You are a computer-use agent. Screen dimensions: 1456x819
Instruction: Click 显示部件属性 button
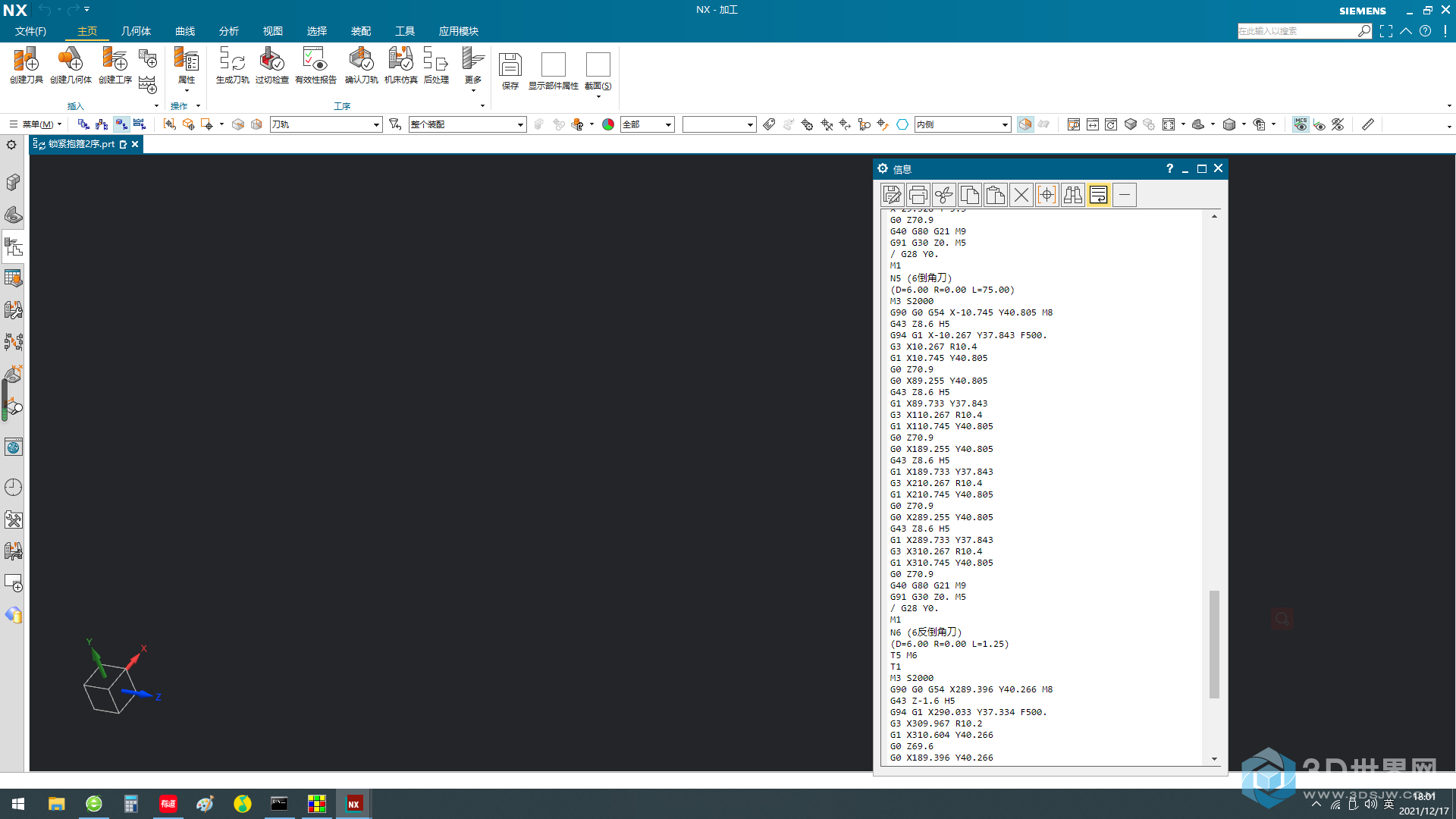[x=554, y=71]
